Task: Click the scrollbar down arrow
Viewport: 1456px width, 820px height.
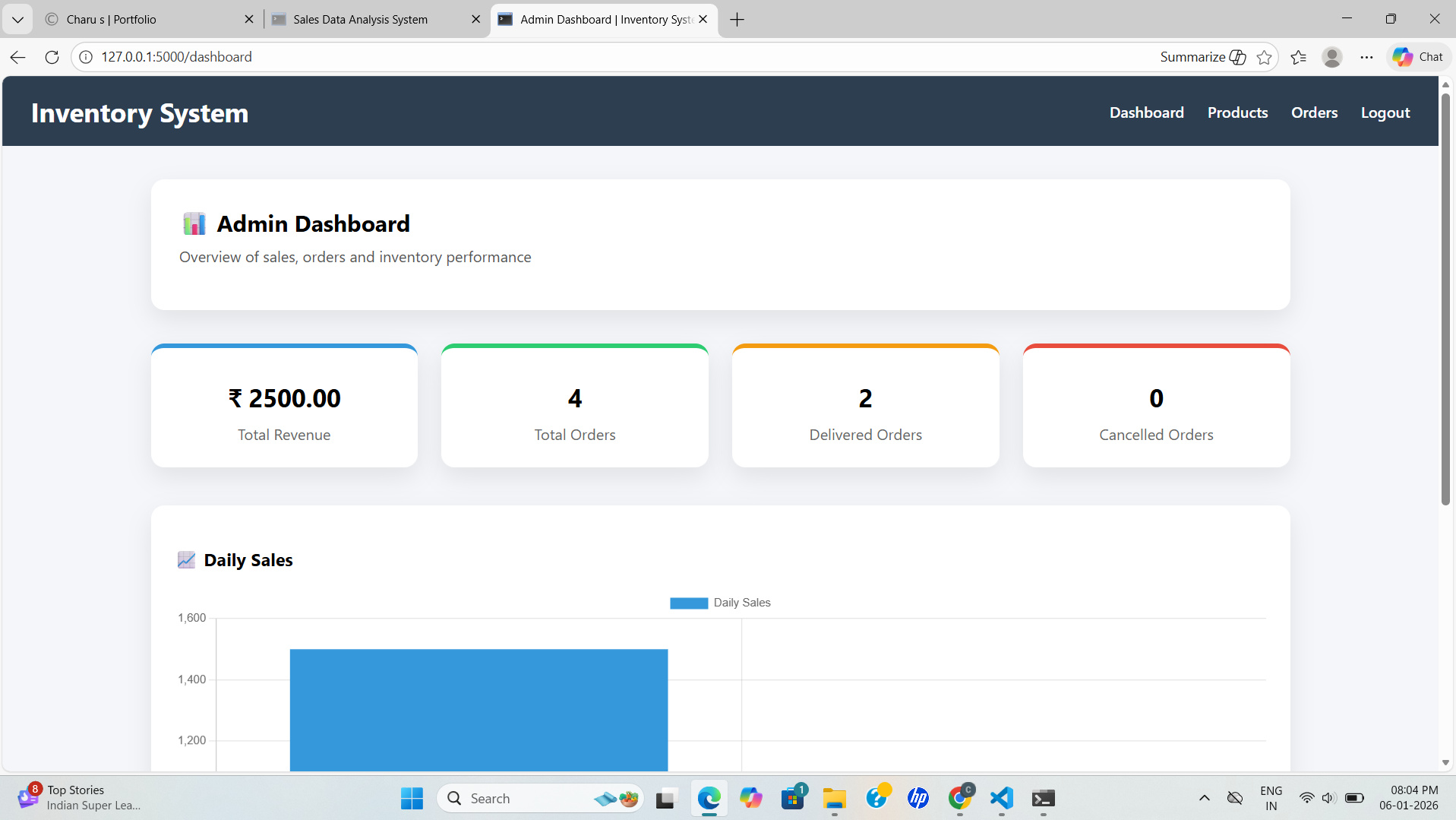Action: [1445, 763]
